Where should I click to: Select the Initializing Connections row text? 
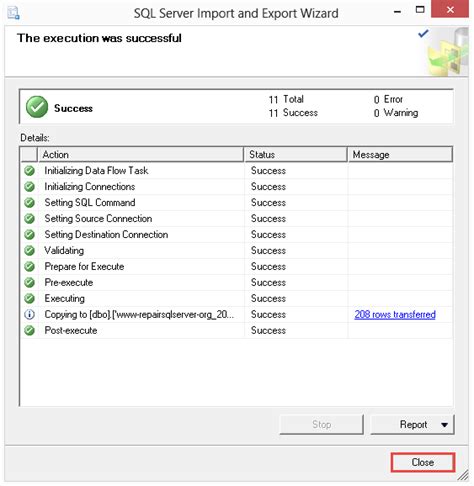click(90, 187)
